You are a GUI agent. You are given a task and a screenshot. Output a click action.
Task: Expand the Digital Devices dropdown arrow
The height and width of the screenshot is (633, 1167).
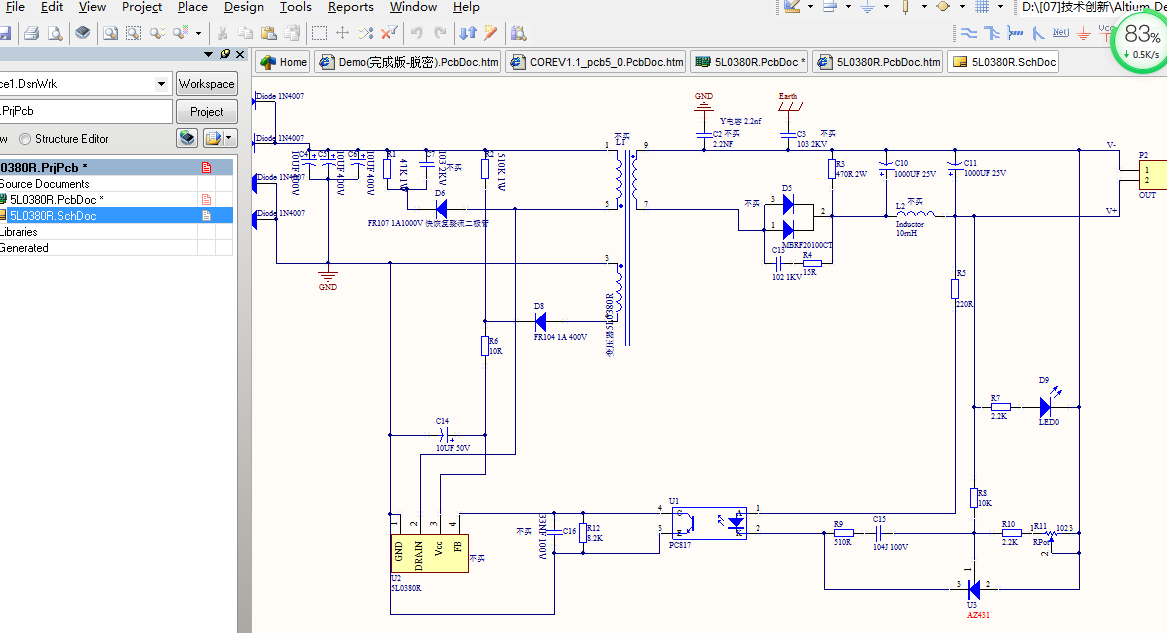pyautogui.click(x=924, y=7)
